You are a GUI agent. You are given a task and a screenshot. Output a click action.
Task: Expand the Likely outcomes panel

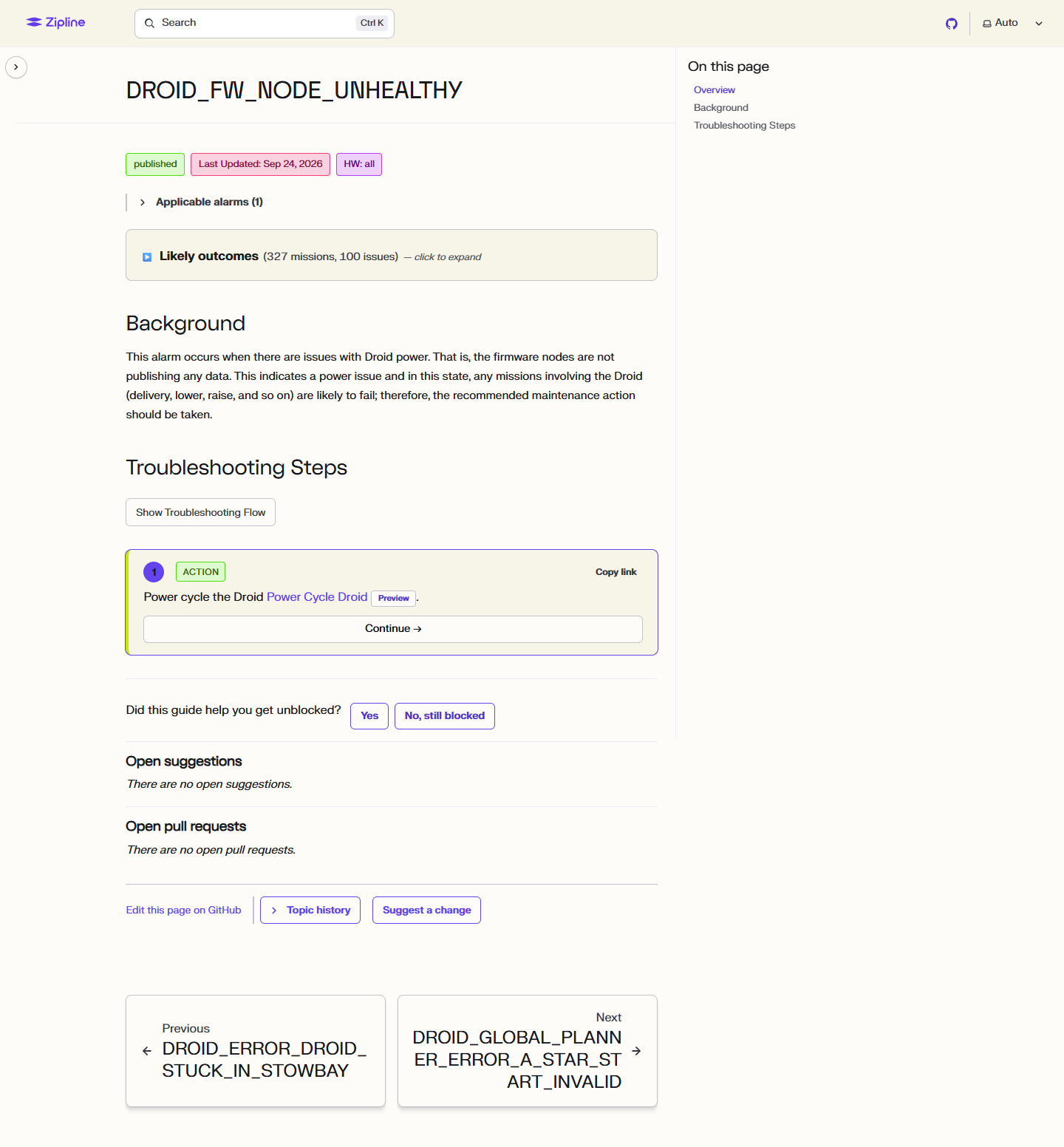coord(392,255)
